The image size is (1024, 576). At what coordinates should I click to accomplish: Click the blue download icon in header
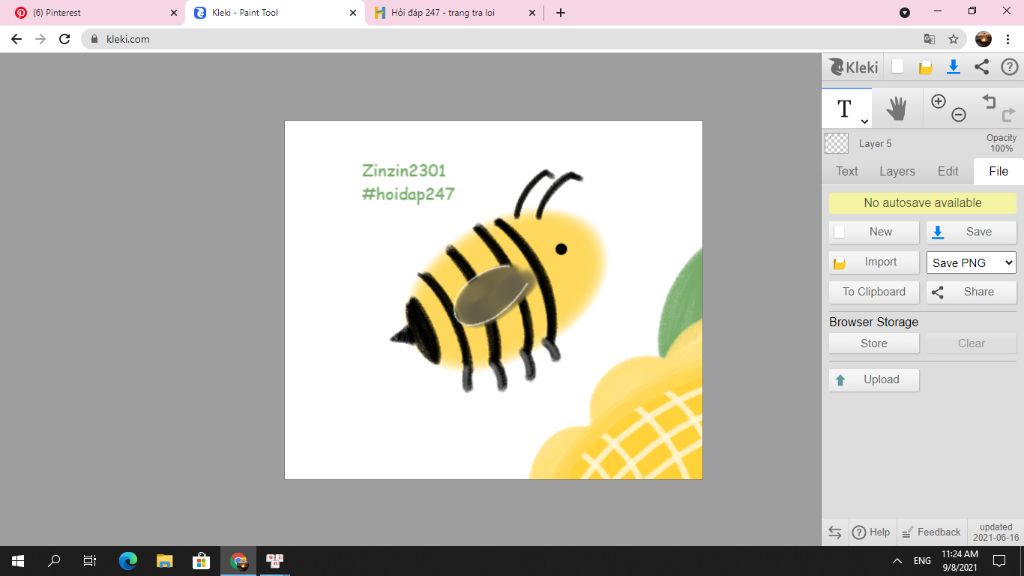click(x=953, y=67)
